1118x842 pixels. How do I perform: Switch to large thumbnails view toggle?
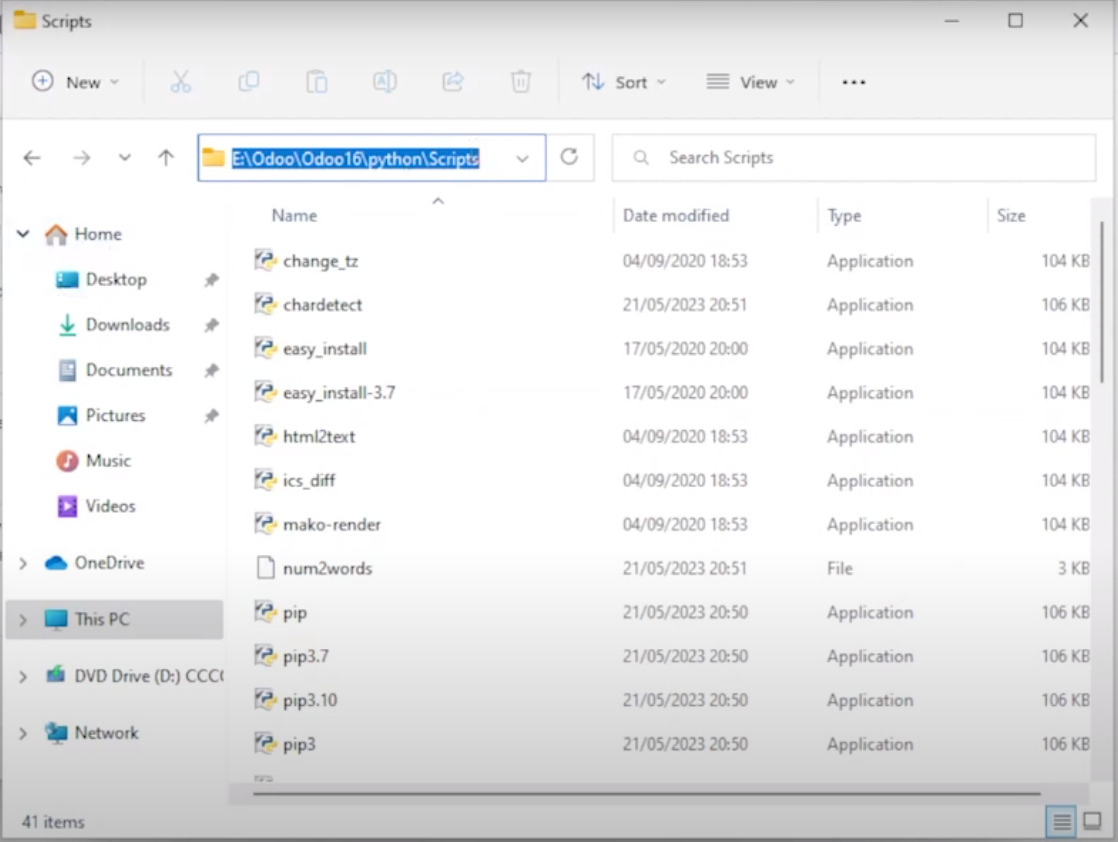[x=1092, y=822]
